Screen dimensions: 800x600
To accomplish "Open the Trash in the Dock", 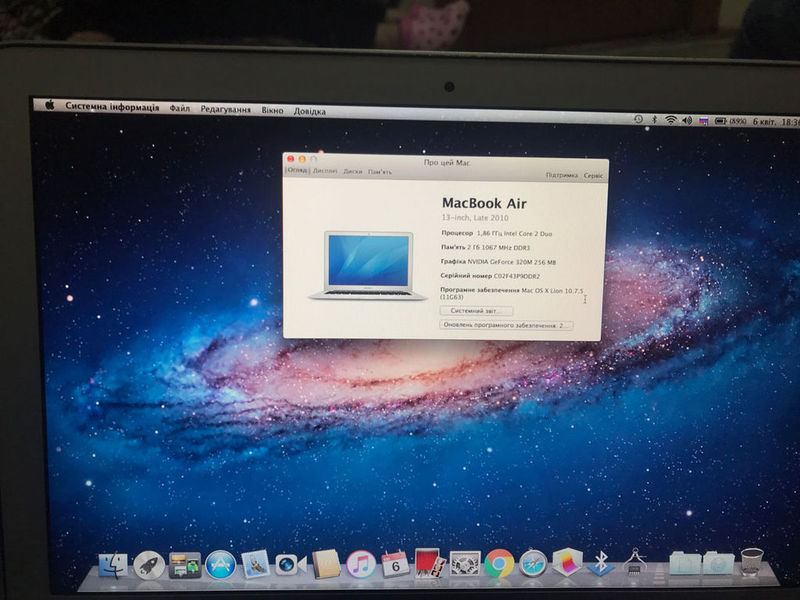I will coord(752,561).
